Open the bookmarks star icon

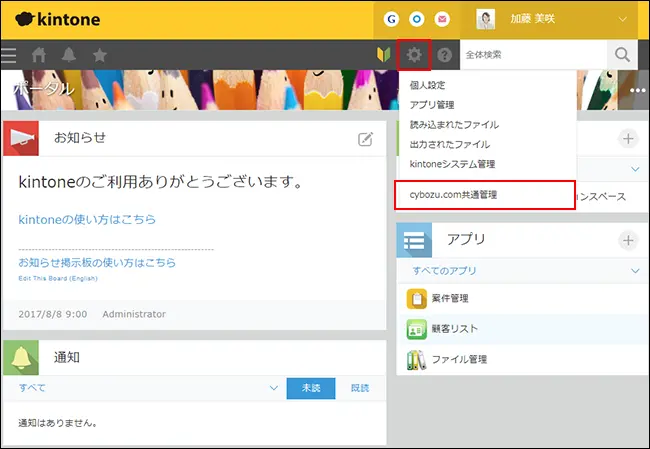(x=100, y=55)
